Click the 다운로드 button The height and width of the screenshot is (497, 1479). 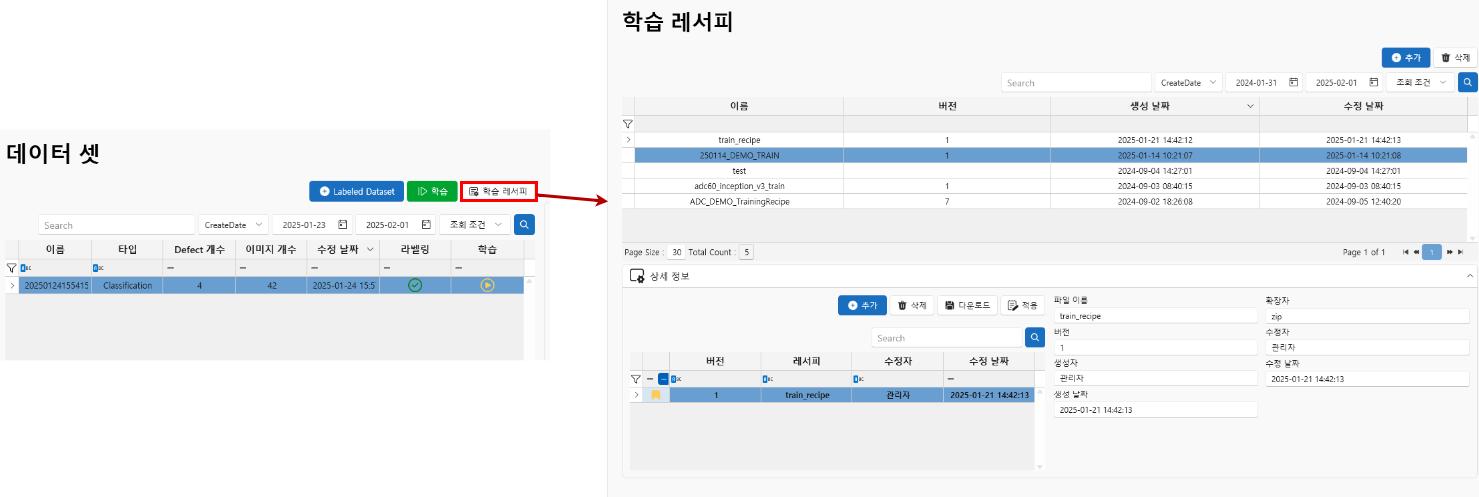tap(967, 305)
